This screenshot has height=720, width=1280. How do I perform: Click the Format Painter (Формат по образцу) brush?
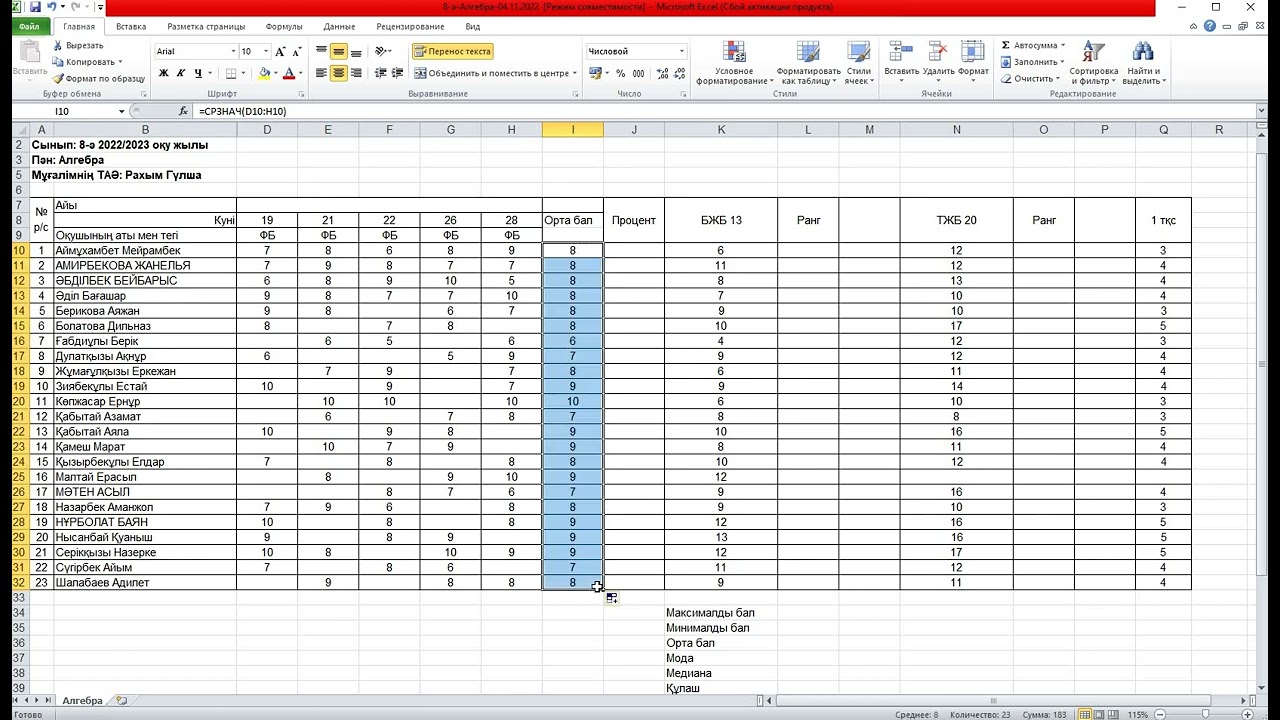pyautogui.click(x=58, y=78)
